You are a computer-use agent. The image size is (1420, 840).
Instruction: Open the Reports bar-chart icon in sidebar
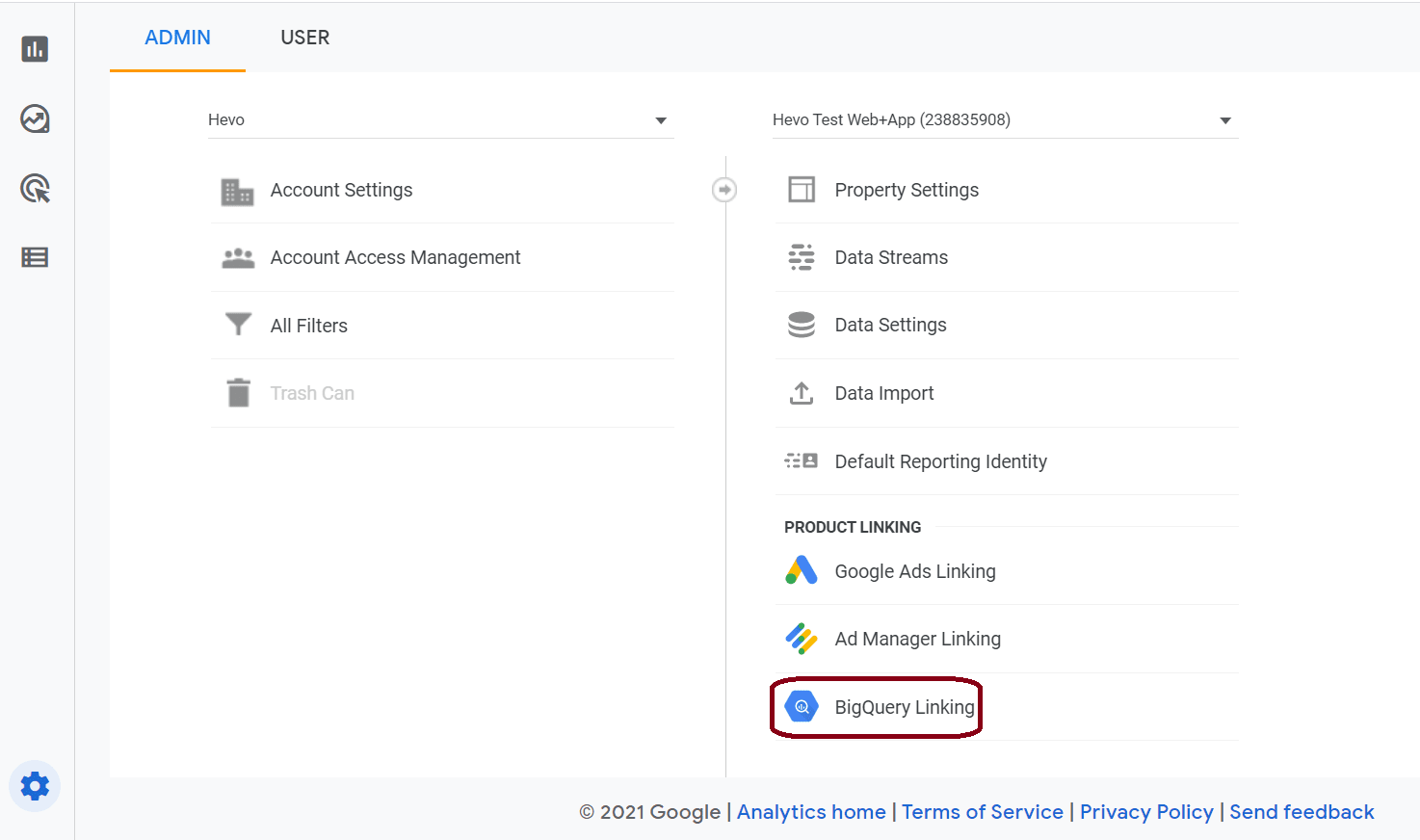35,49
